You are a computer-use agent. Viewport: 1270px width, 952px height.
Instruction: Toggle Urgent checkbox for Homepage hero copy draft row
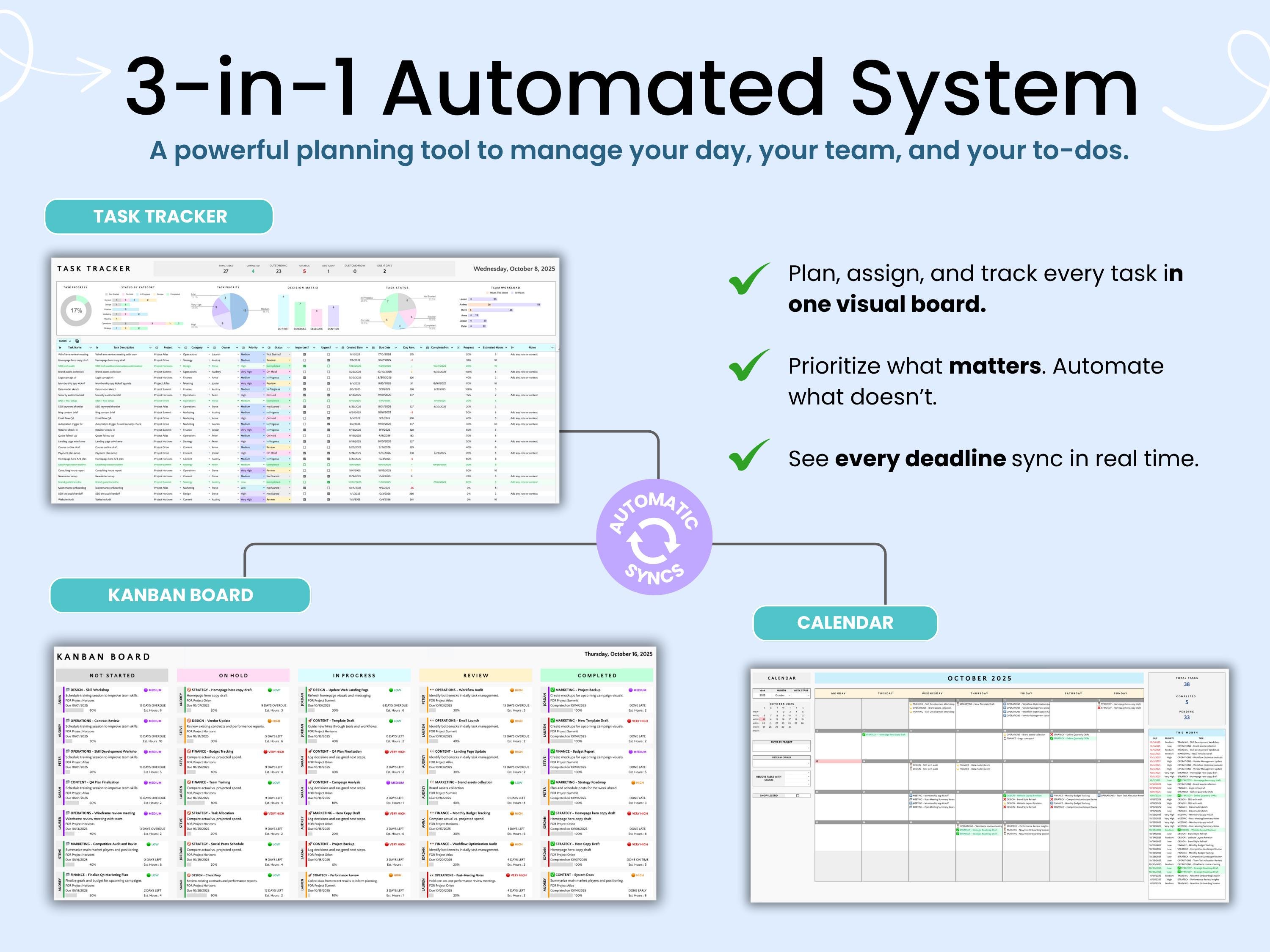click(329, 360)
